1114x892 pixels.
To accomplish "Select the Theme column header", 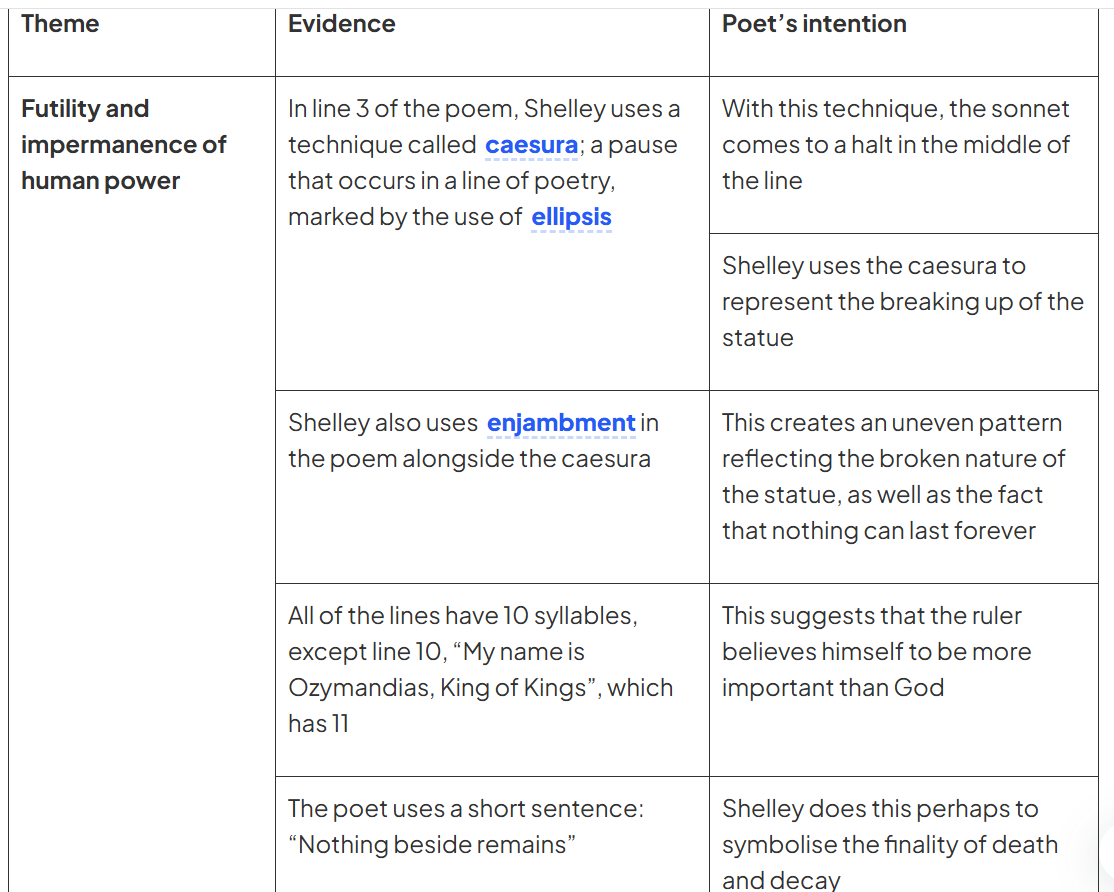I will [60, 23].
